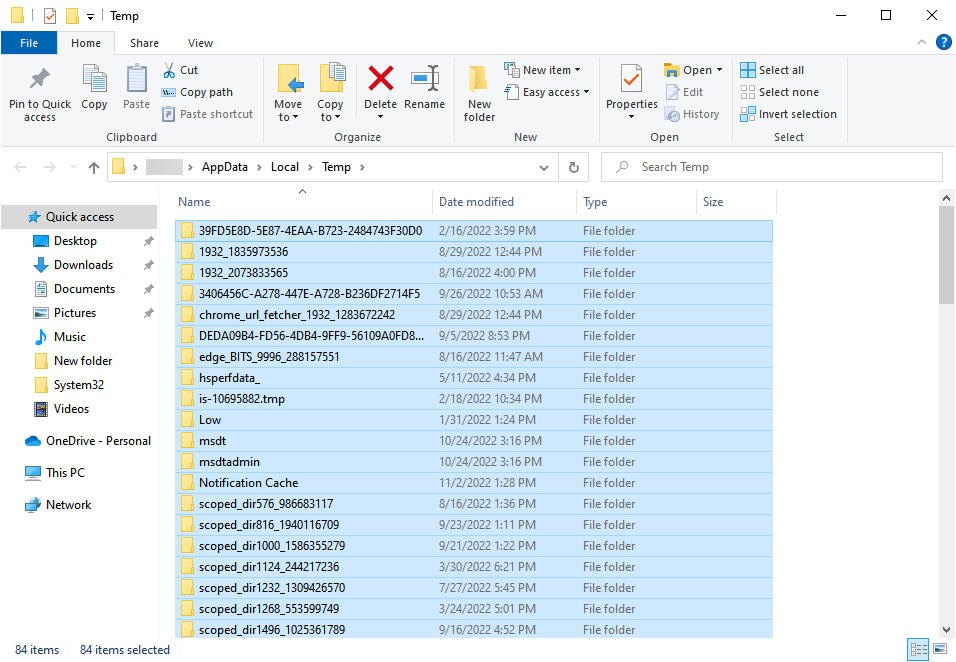Screen dimensions: 956x662
Task: Click the vertical scrollbar down arrow
Action: tap(946, 630)
